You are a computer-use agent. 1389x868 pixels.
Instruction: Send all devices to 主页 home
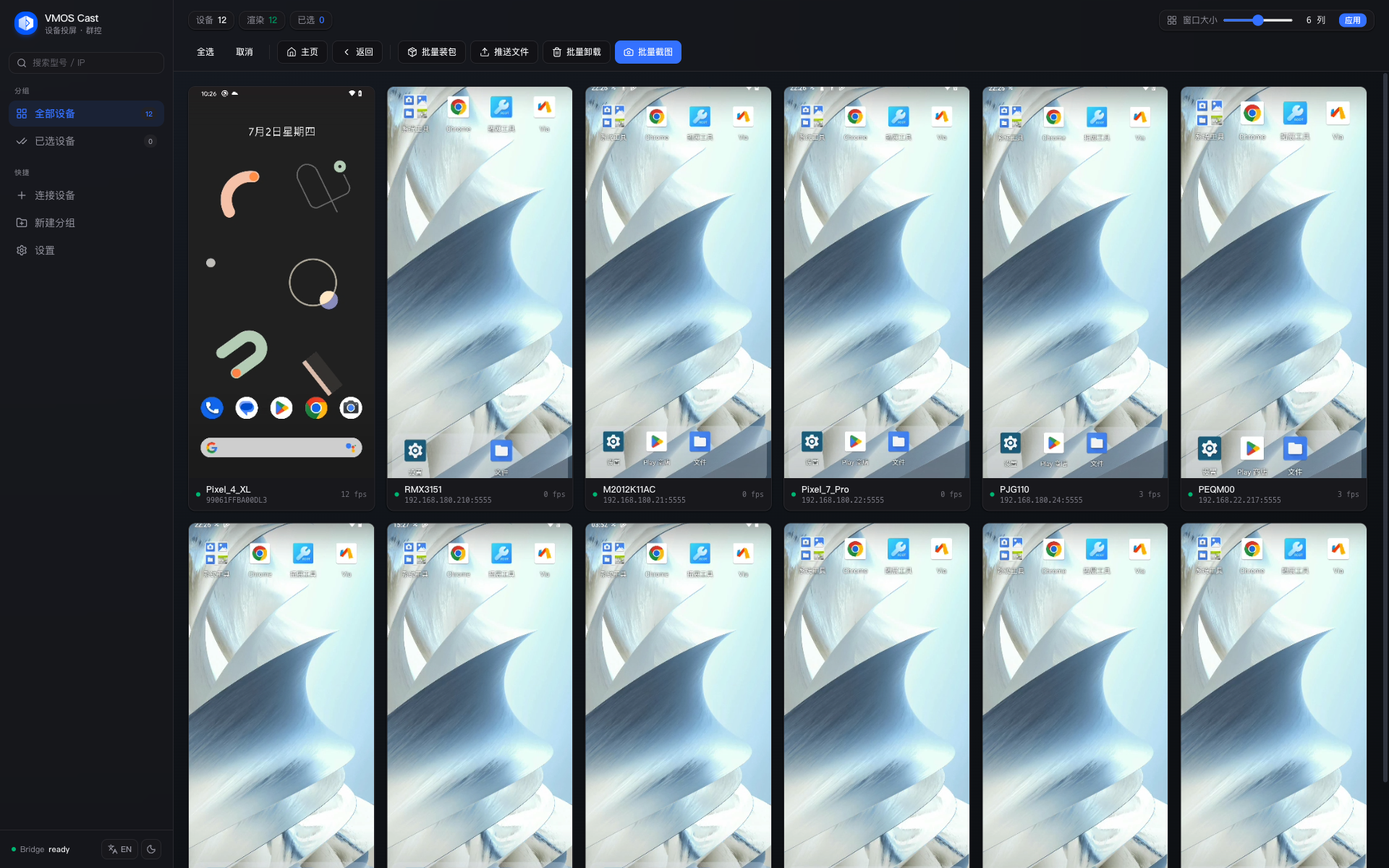(302, 52)
